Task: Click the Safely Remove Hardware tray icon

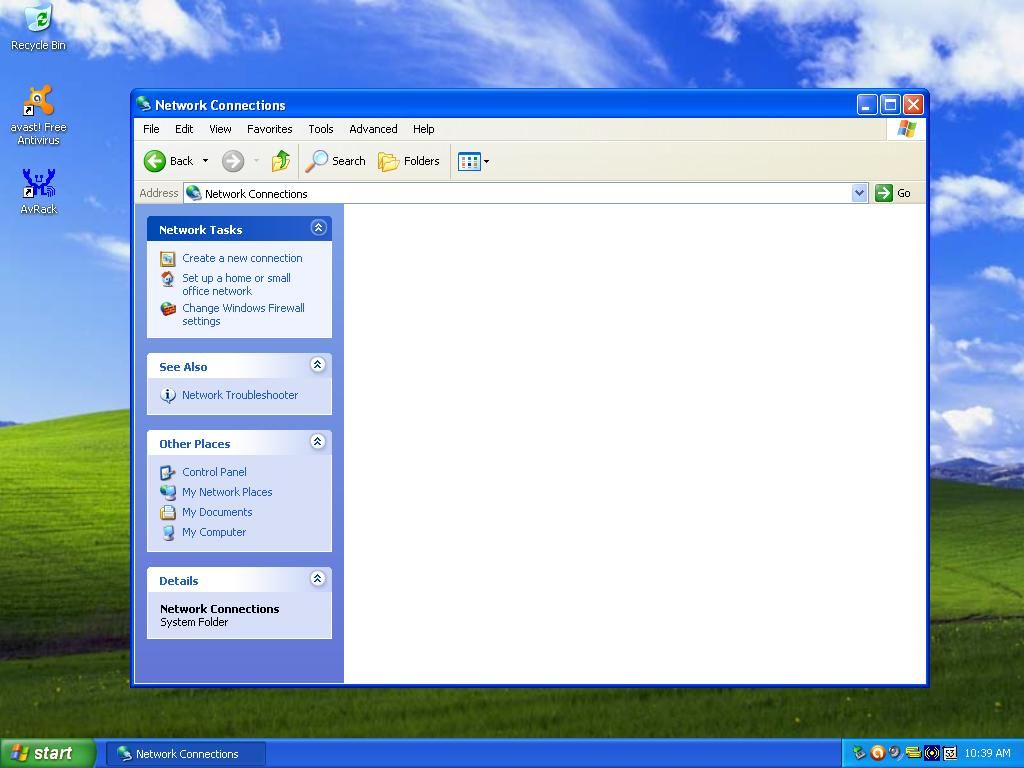Action: tap(859, 753)
